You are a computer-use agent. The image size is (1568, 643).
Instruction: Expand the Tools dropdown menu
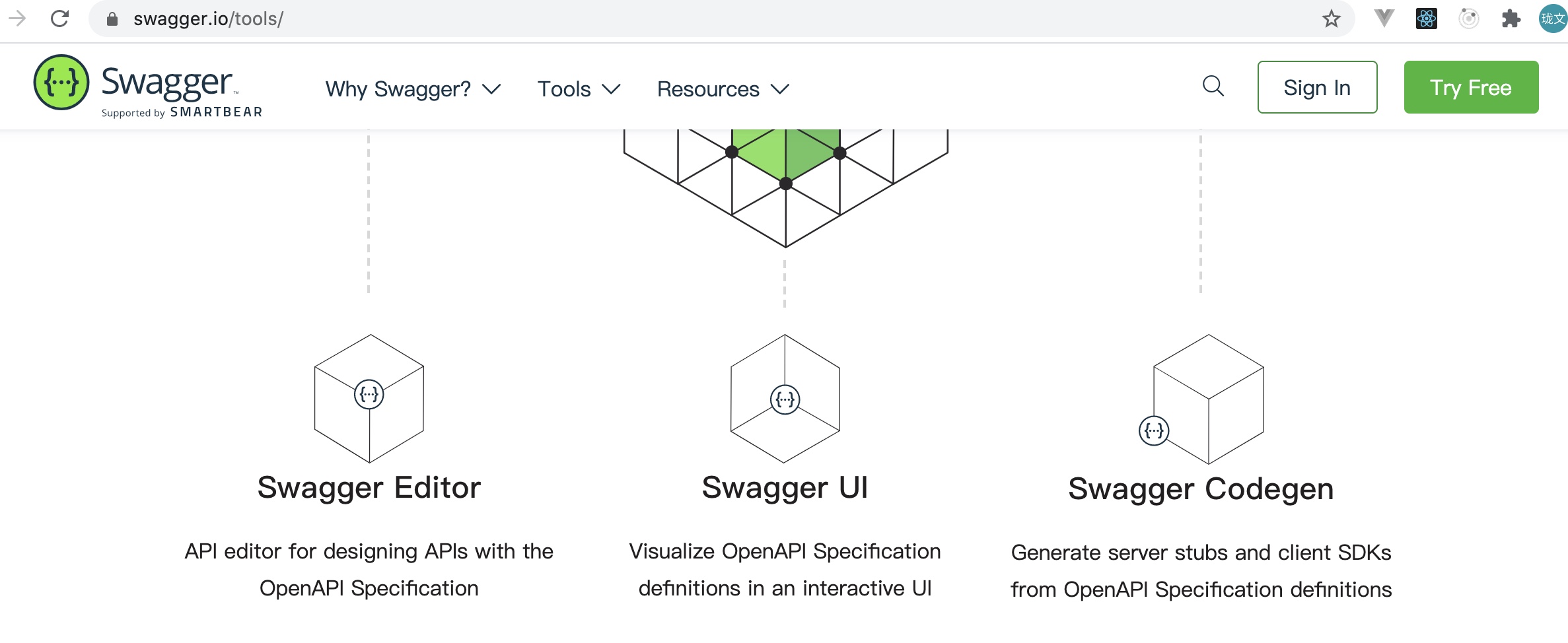point(579,89)
